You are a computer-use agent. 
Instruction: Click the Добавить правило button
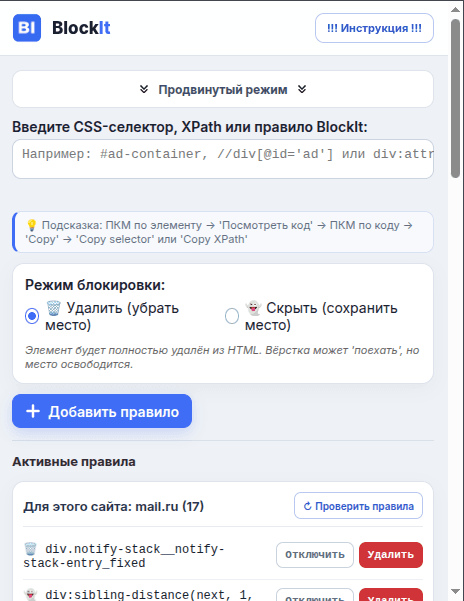tap(102, 411)
